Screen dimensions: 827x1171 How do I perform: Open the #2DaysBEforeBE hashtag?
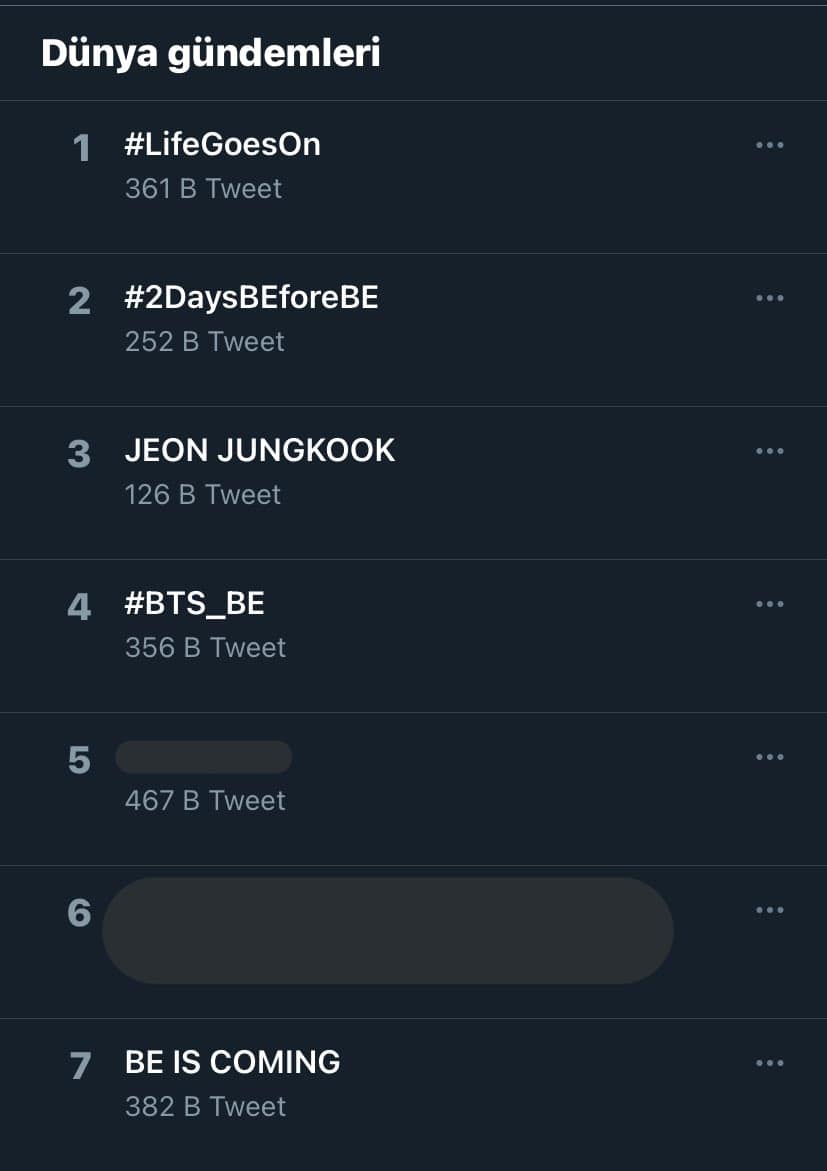click(x=251, y=297)
